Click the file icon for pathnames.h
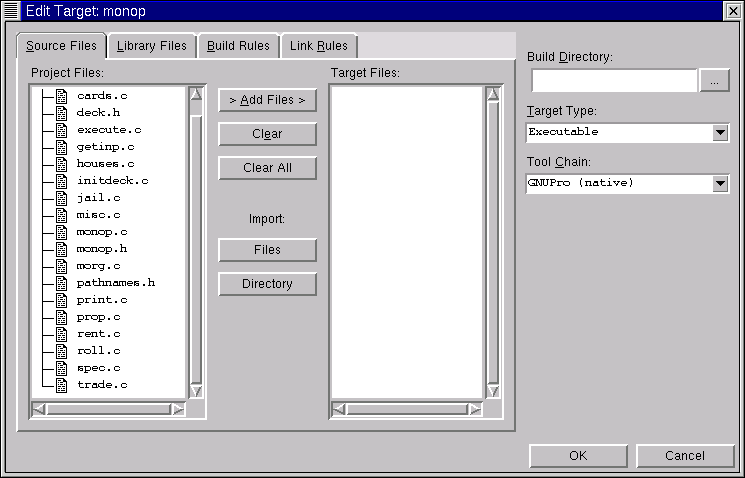This screenshot has height=478, width=745. [61, 283]
